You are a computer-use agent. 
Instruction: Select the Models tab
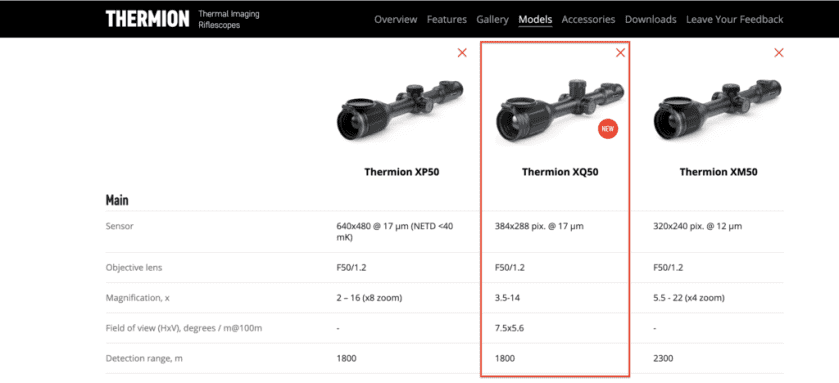tap(535, 20)
